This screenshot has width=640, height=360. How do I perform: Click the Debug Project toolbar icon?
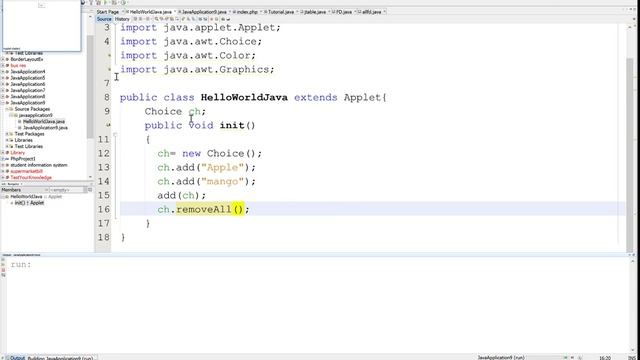pyautogui.click(x=114, y=2)
